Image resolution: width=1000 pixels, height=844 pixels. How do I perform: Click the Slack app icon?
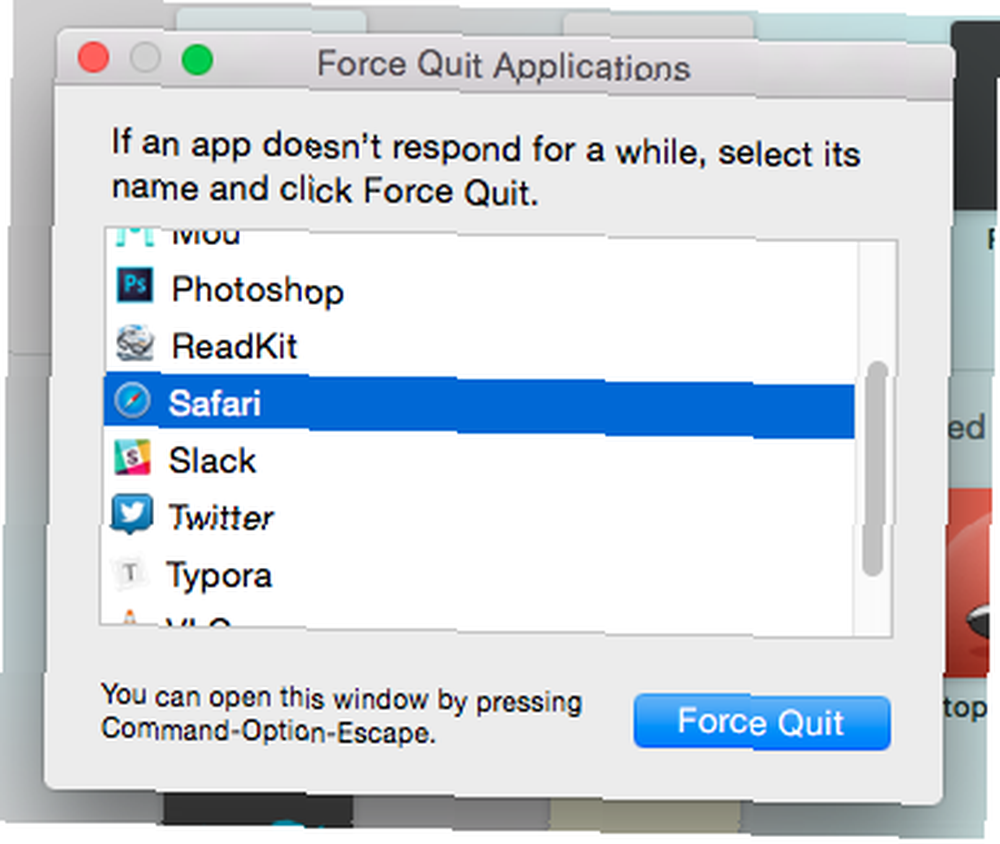click(x=132, y=458)
